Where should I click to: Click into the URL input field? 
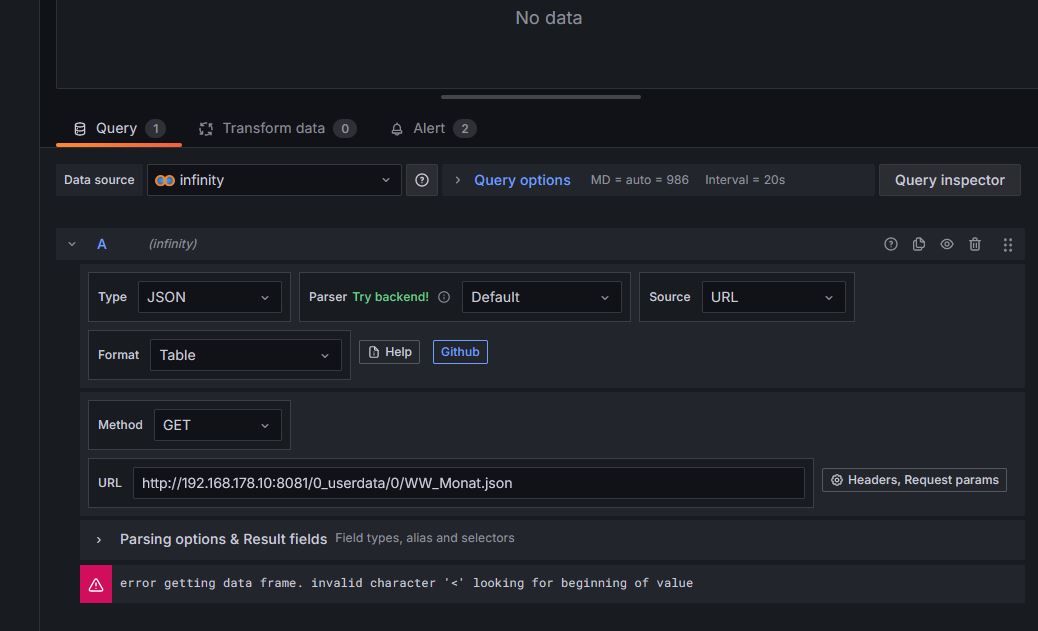[468, 483]
